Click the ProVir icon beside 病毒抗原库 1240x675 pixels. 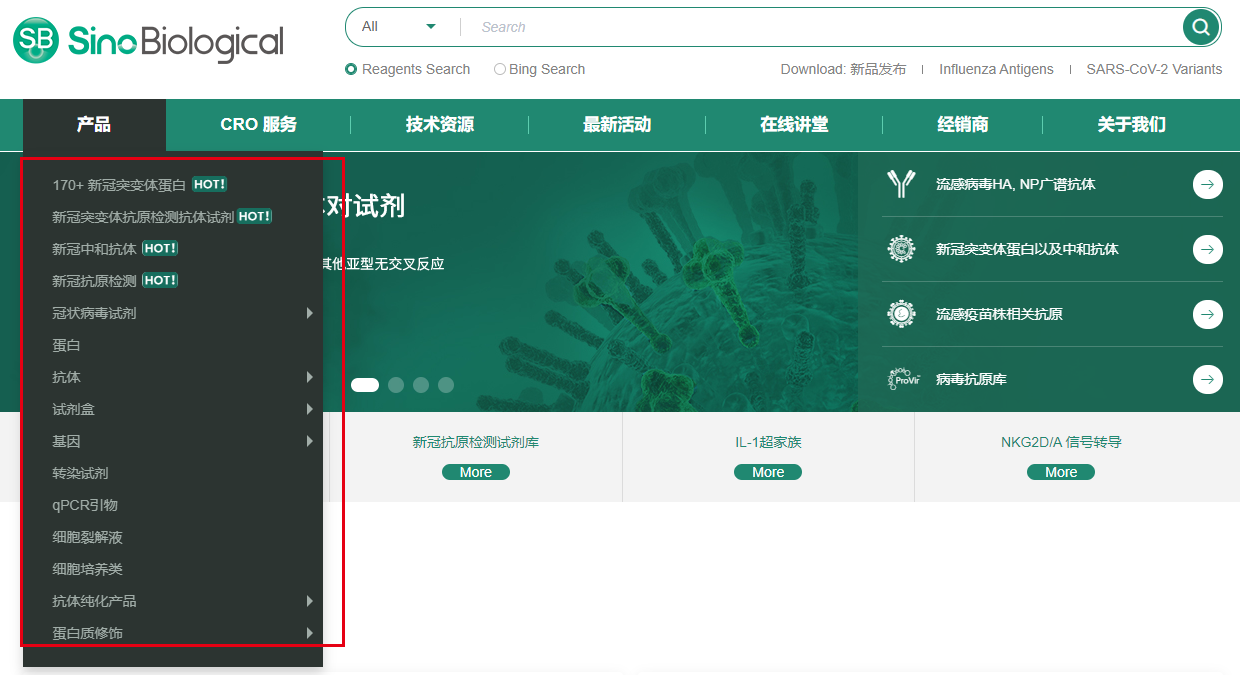point(902,379)
